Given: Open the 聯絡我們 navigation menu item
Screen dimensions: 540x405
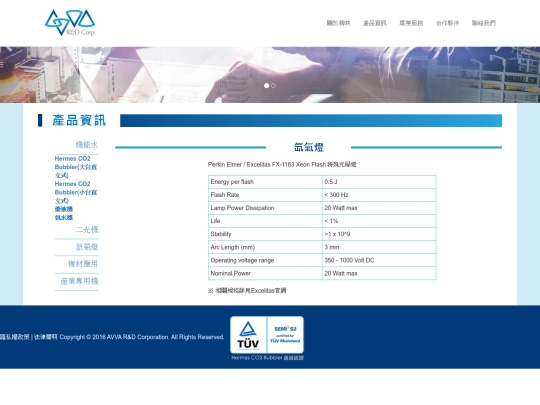Looking at the screenshot, I should coord(484,23).
